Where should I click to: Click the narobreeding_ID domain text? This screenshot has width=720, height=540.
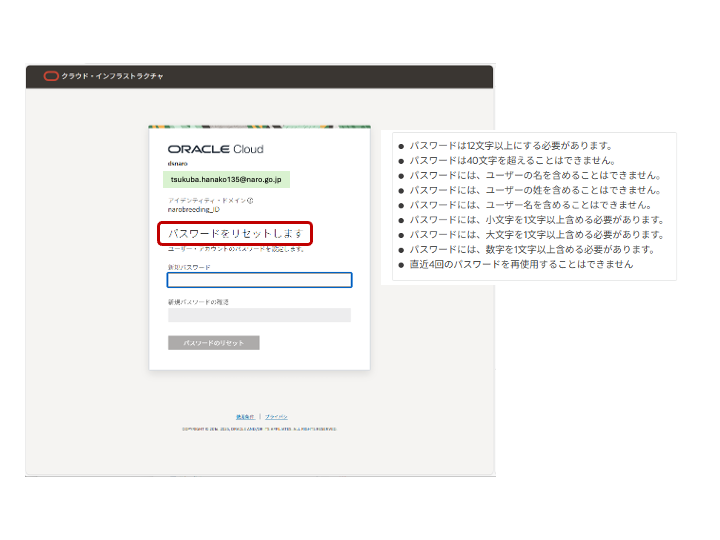pos(193,209)
